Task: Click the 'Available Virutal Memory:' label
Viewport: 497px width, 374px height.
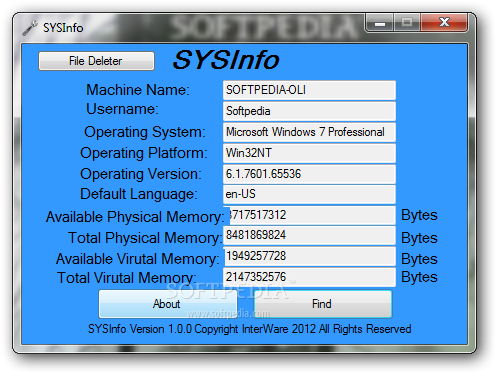Action: tap(137, 259)
